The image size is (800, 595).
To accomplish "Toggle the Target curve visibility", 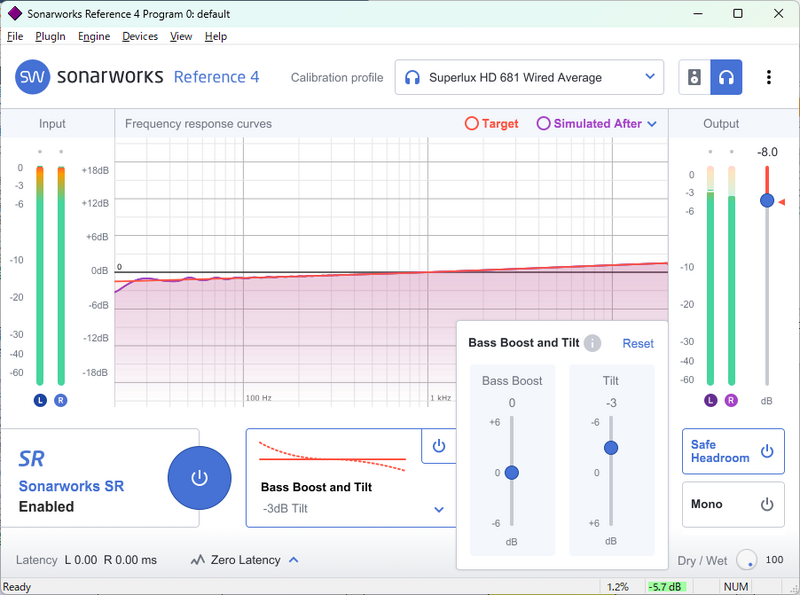I will [491, 123].
